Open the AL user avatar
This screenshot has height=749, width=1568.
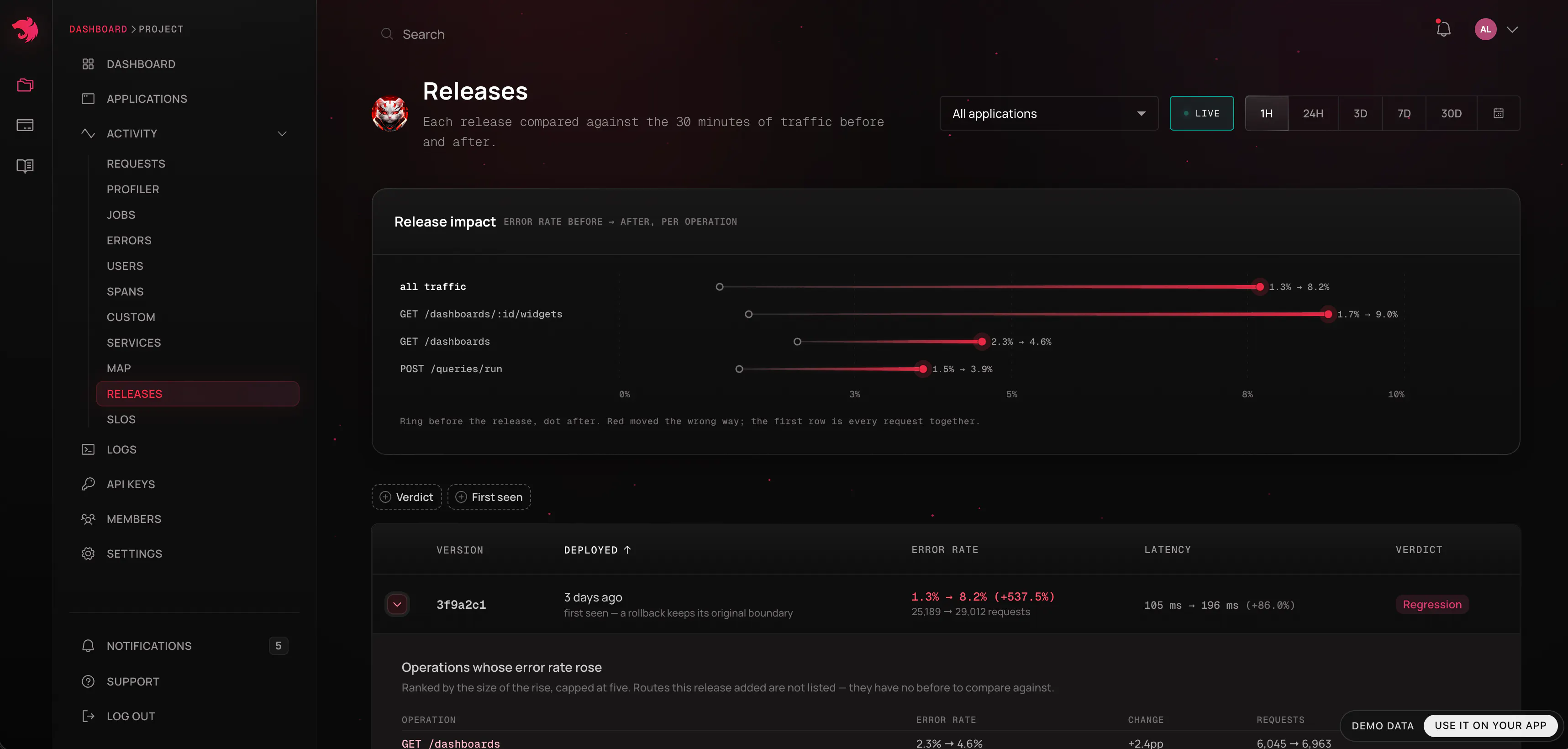point(1485,29)
